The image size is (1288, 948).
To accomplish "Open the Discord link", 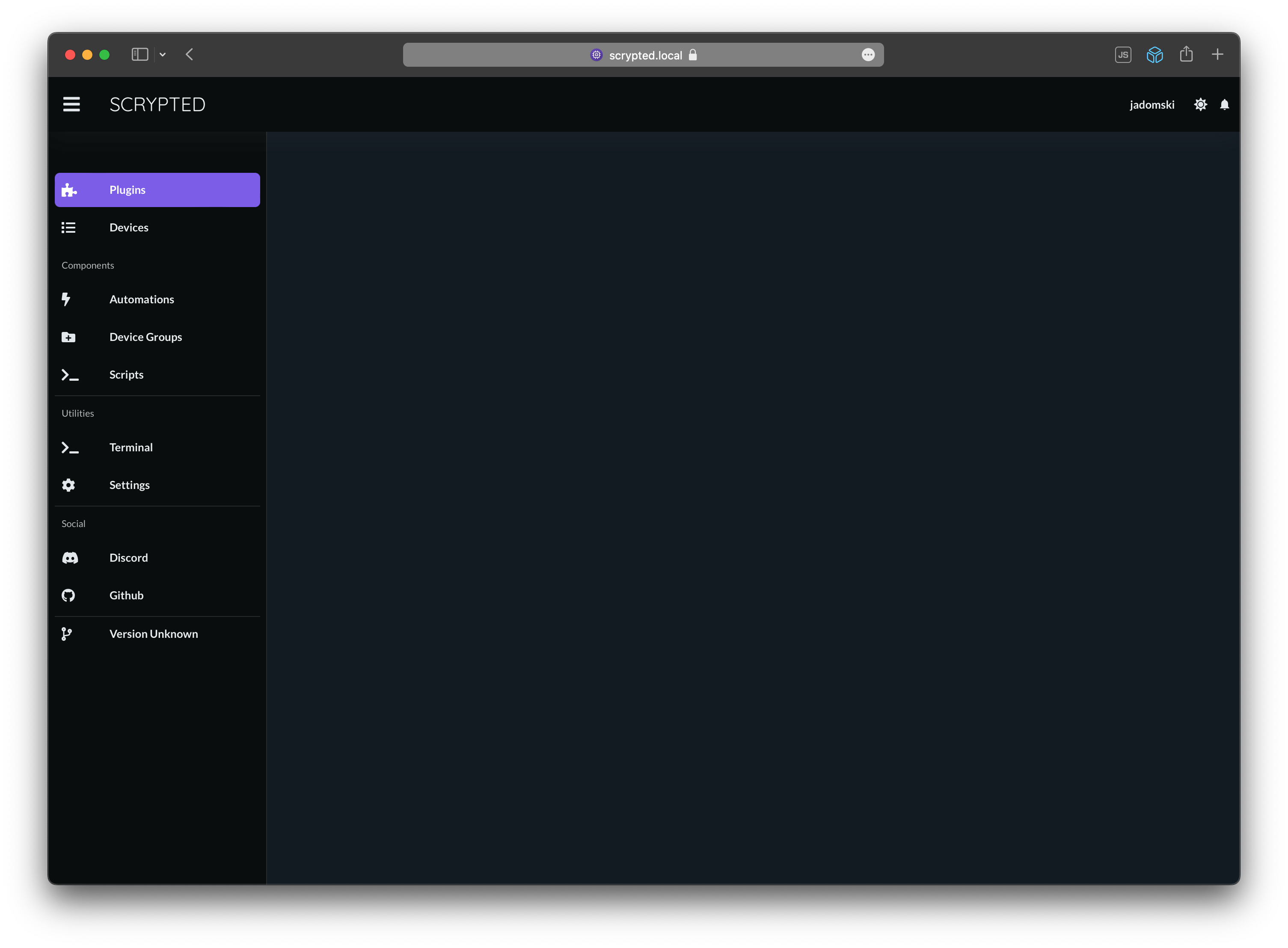I will (128, 558).
